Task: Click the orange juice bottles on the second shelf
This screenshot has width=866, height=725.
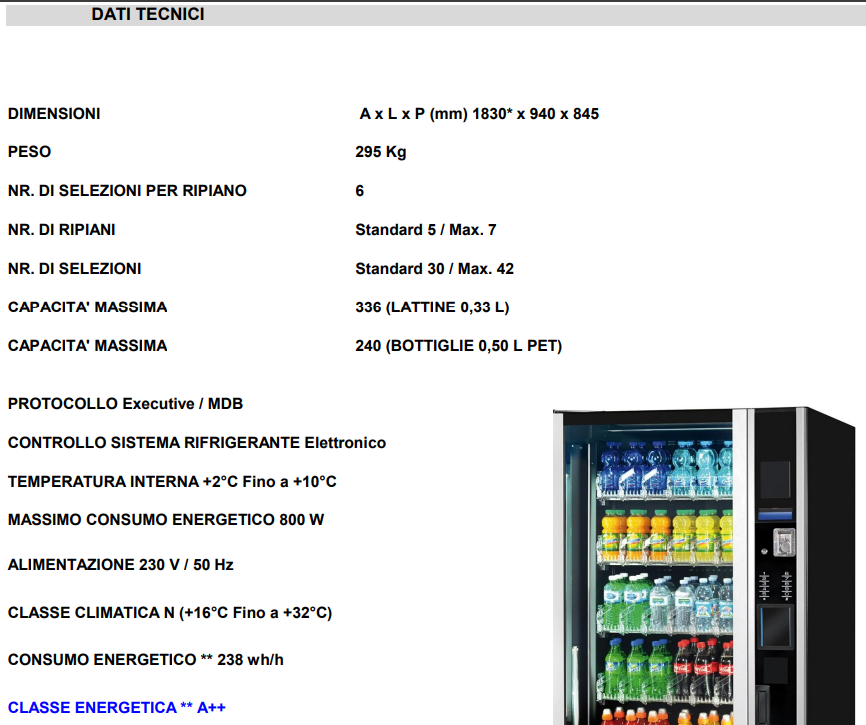Action: (x=640, y=535)
